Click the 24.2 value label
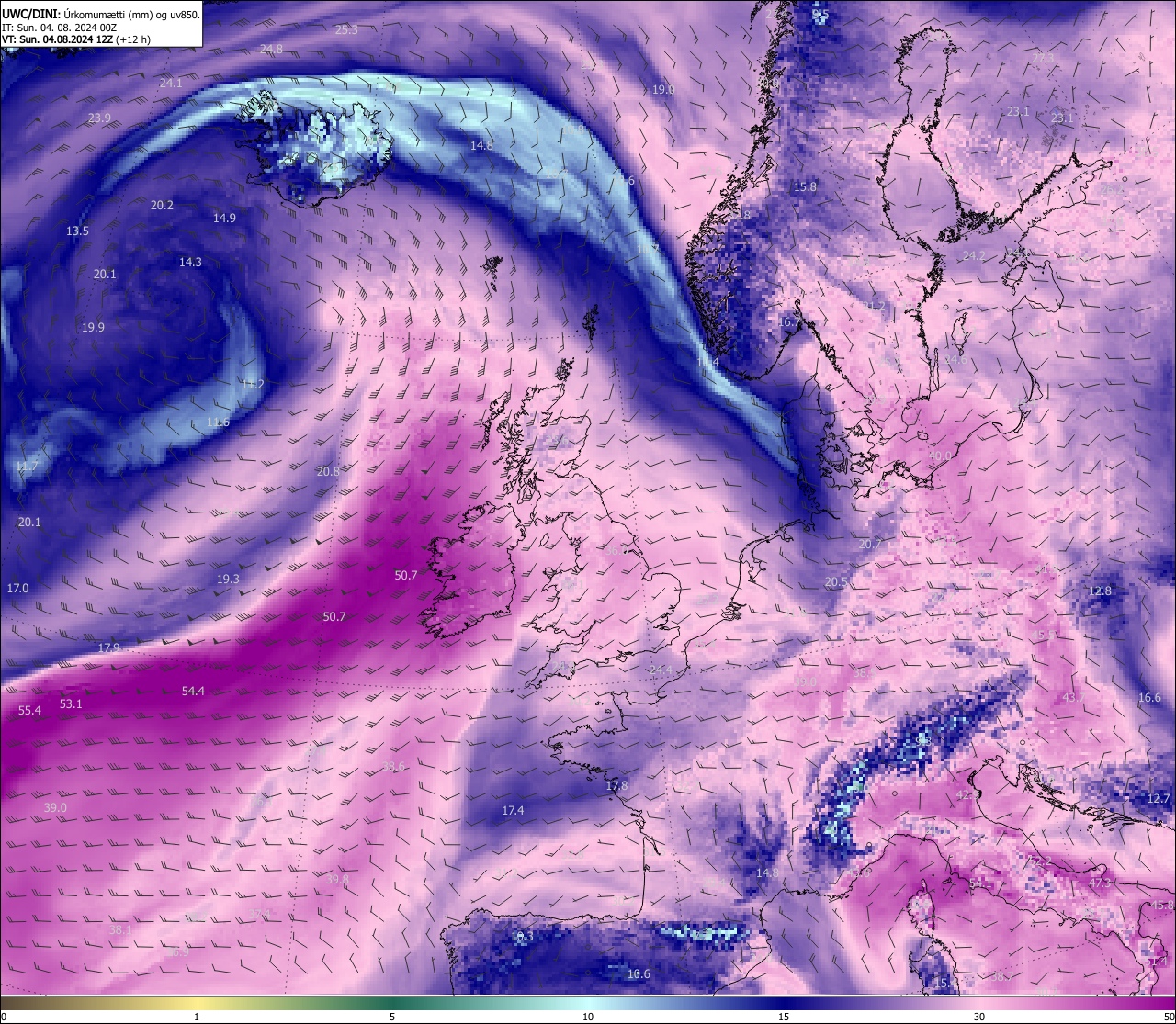This screenshot has width=1176, height=1024. (x=973, y=255)
